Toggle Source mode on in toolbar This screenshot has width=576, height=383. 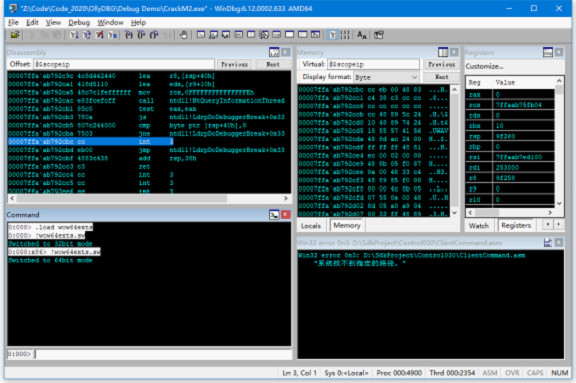coord(332,35)
